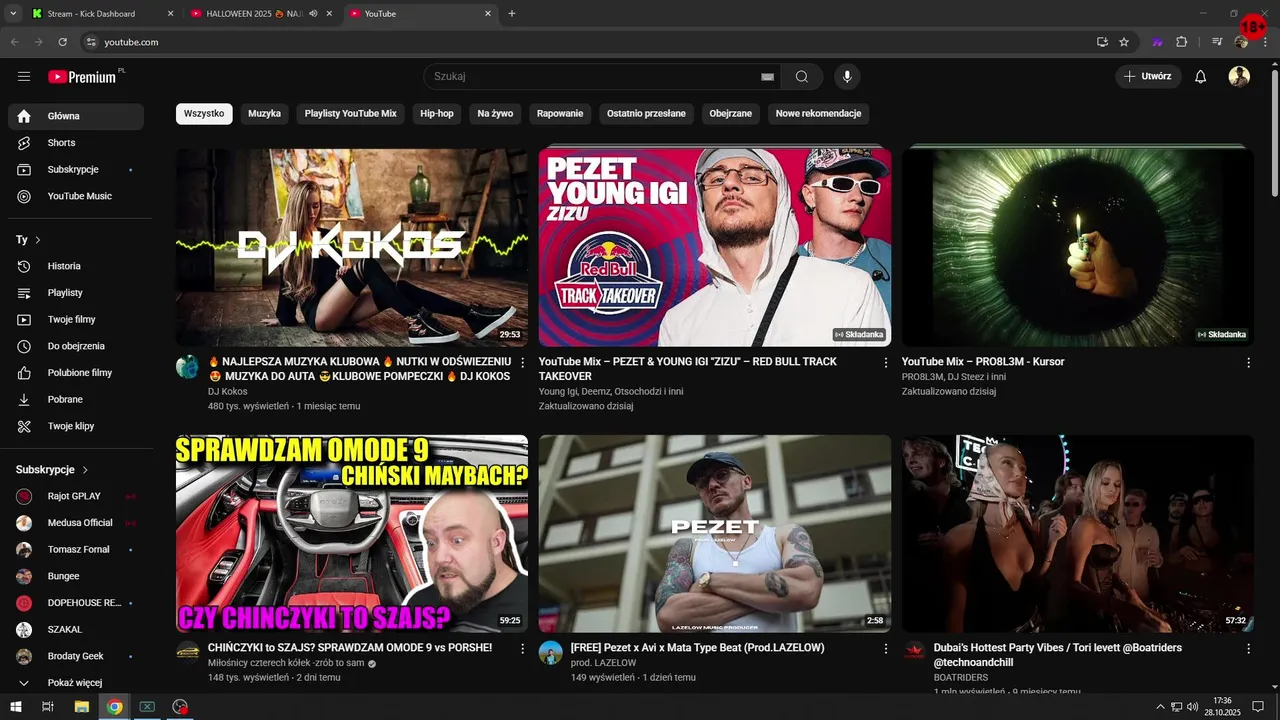Screen dimensions: 1280x720
Task: Select the Wszystko filter chip
Action: [x=204, y=114]
